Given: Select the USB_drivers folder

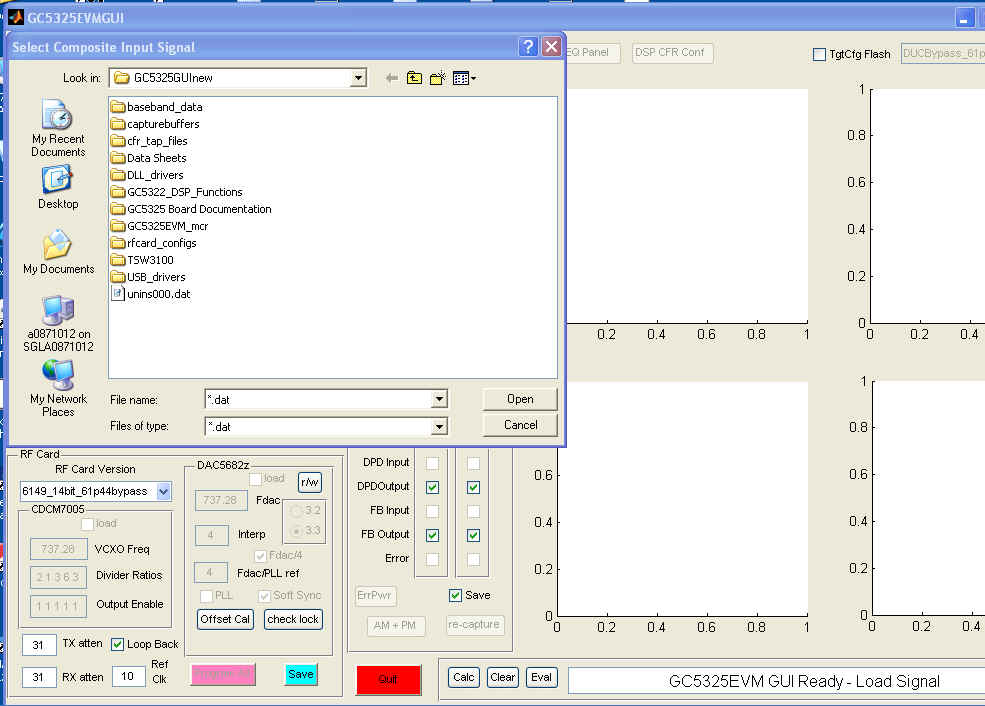Looking at the screenshot, I should [x=148, y=276].
